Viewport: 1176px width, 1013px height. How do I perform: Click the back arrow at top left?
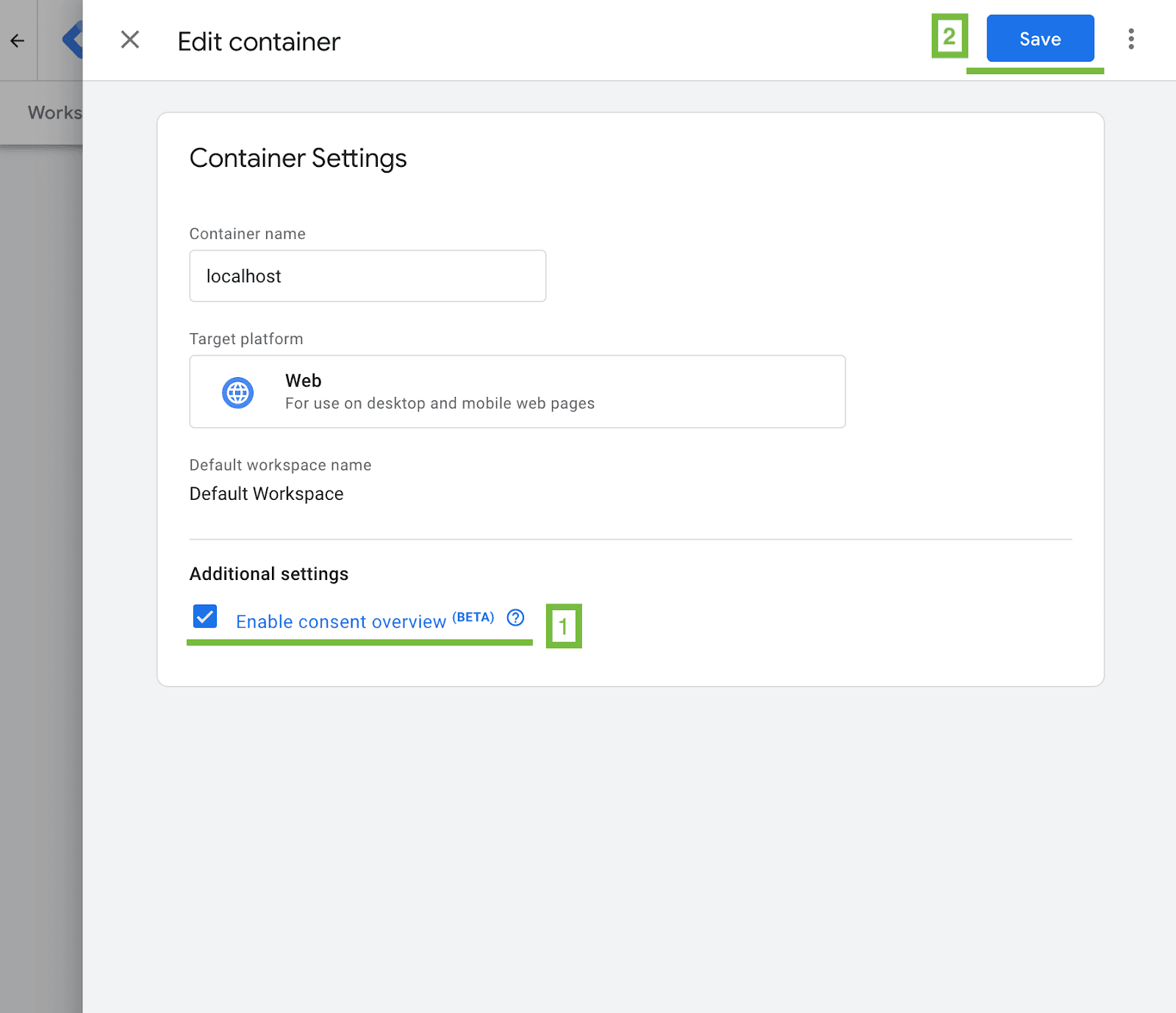pos(17,40)
